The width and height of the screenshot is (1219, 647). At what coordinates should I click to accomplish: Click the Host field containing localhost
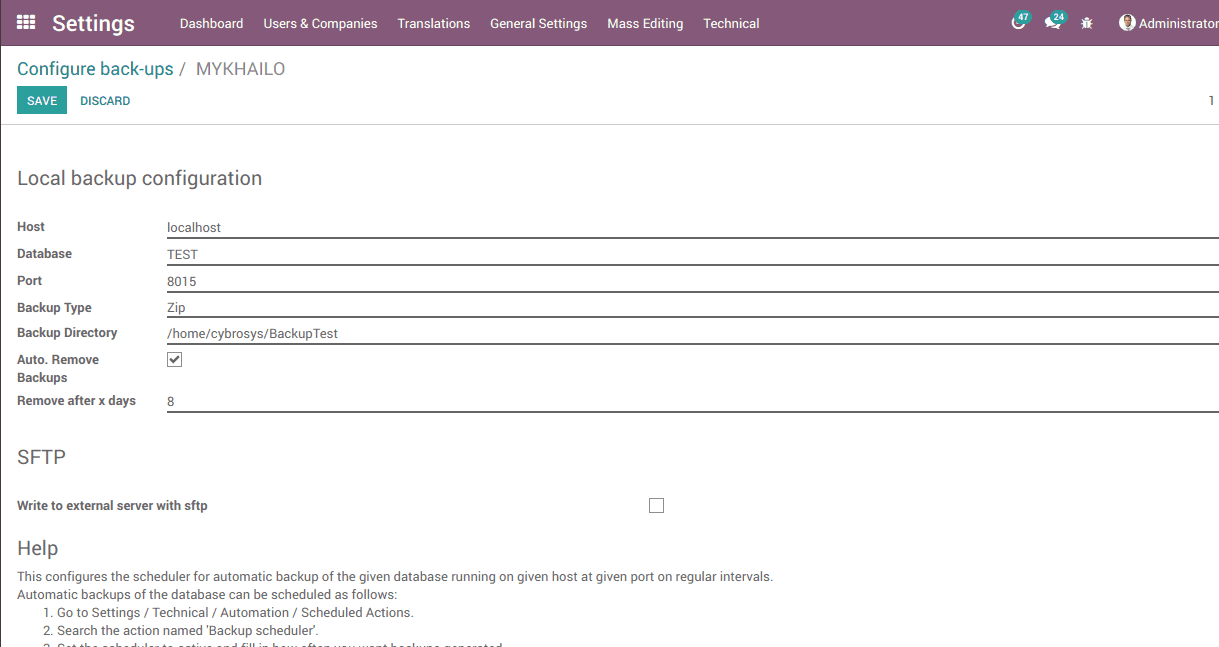(x=690, y=227)
